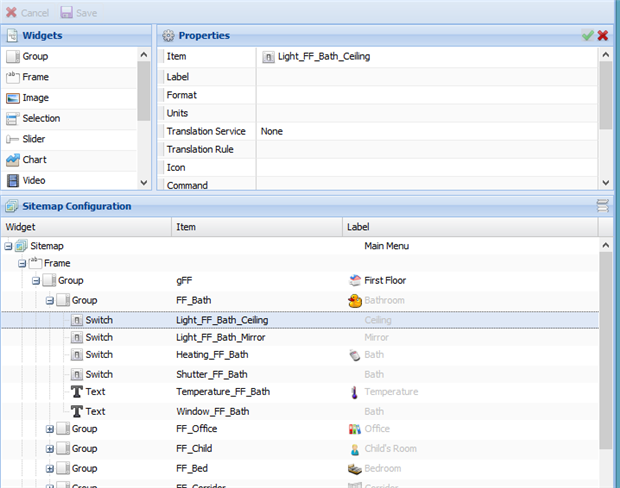Click the Cancel button
Screen dimensions: 620x488
[x=27, y=13]
